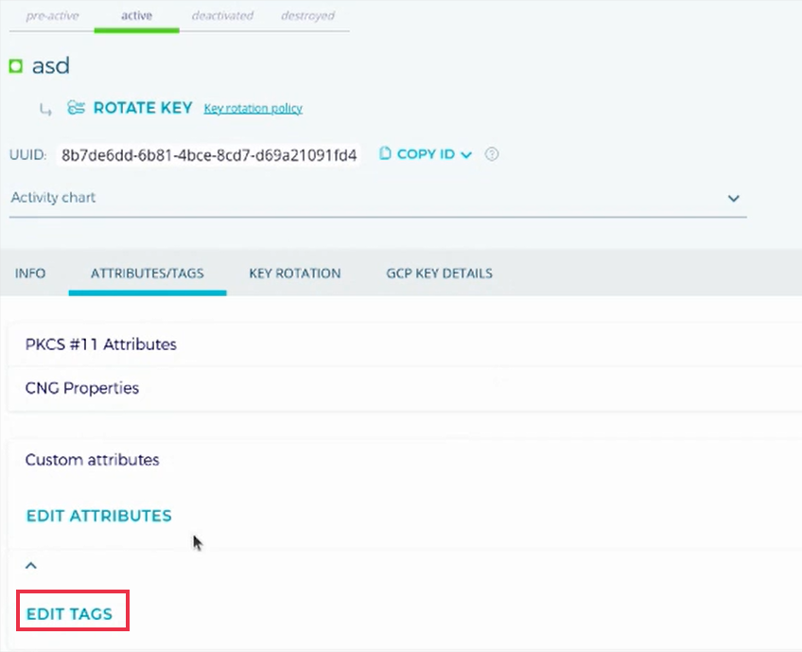
Task: Expand the Activity chart chevron
Action: coord(734,198)
